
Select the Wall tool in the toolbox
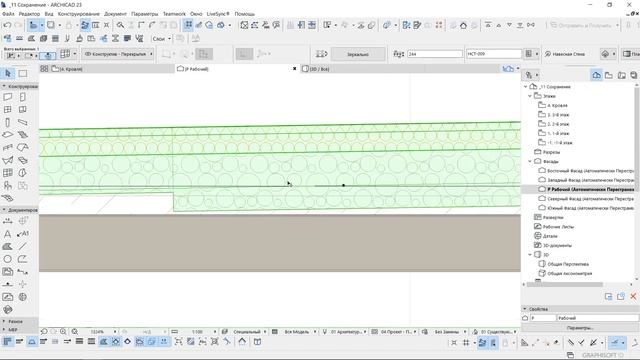coord(7,97)
